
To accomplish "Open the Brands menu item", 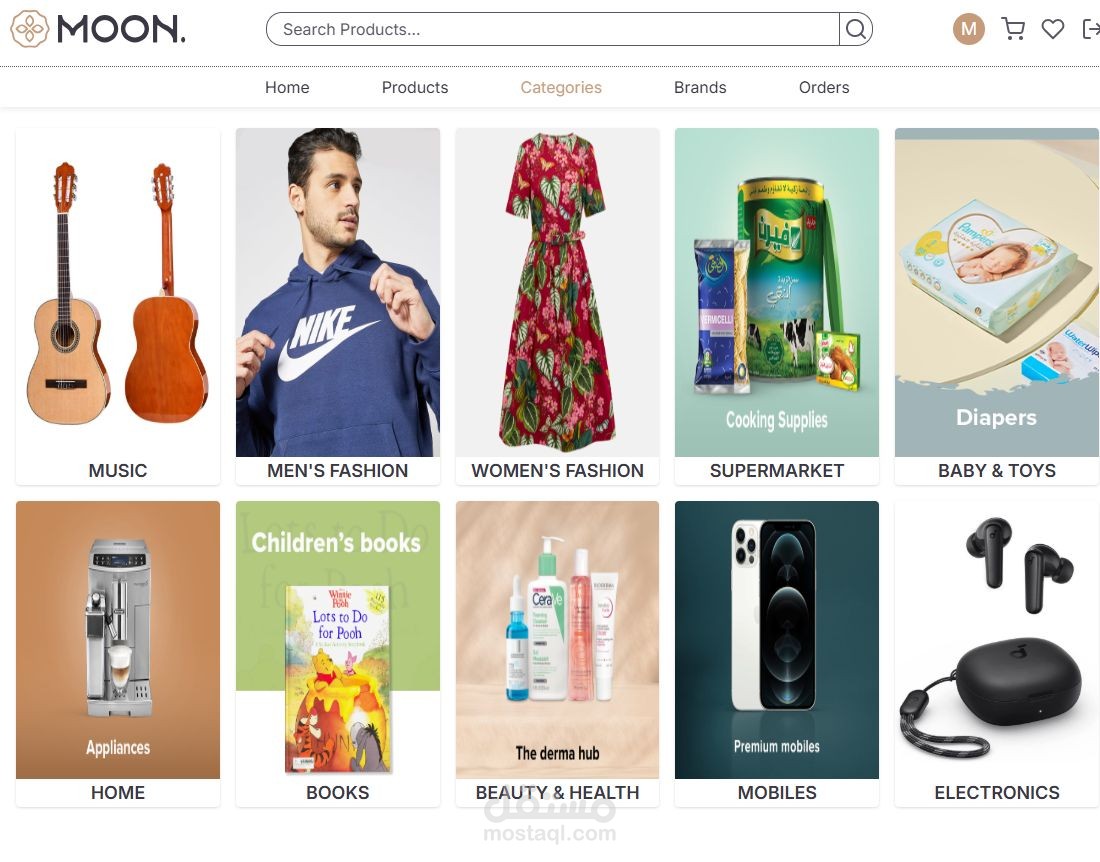I will 700,88.
